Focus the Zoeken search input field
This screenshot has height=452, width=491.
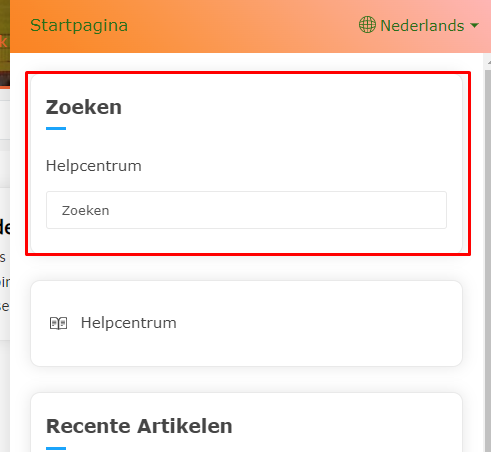click(x=246, y=210)
